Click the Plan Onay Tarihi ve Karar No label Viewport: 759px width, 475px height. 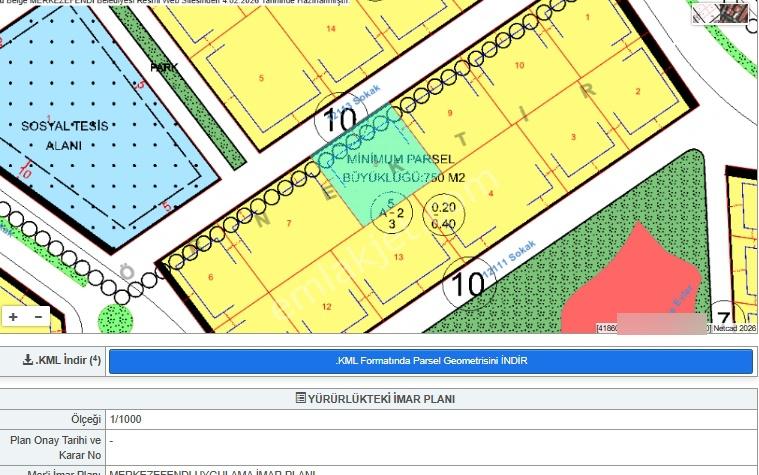point(56,448)
